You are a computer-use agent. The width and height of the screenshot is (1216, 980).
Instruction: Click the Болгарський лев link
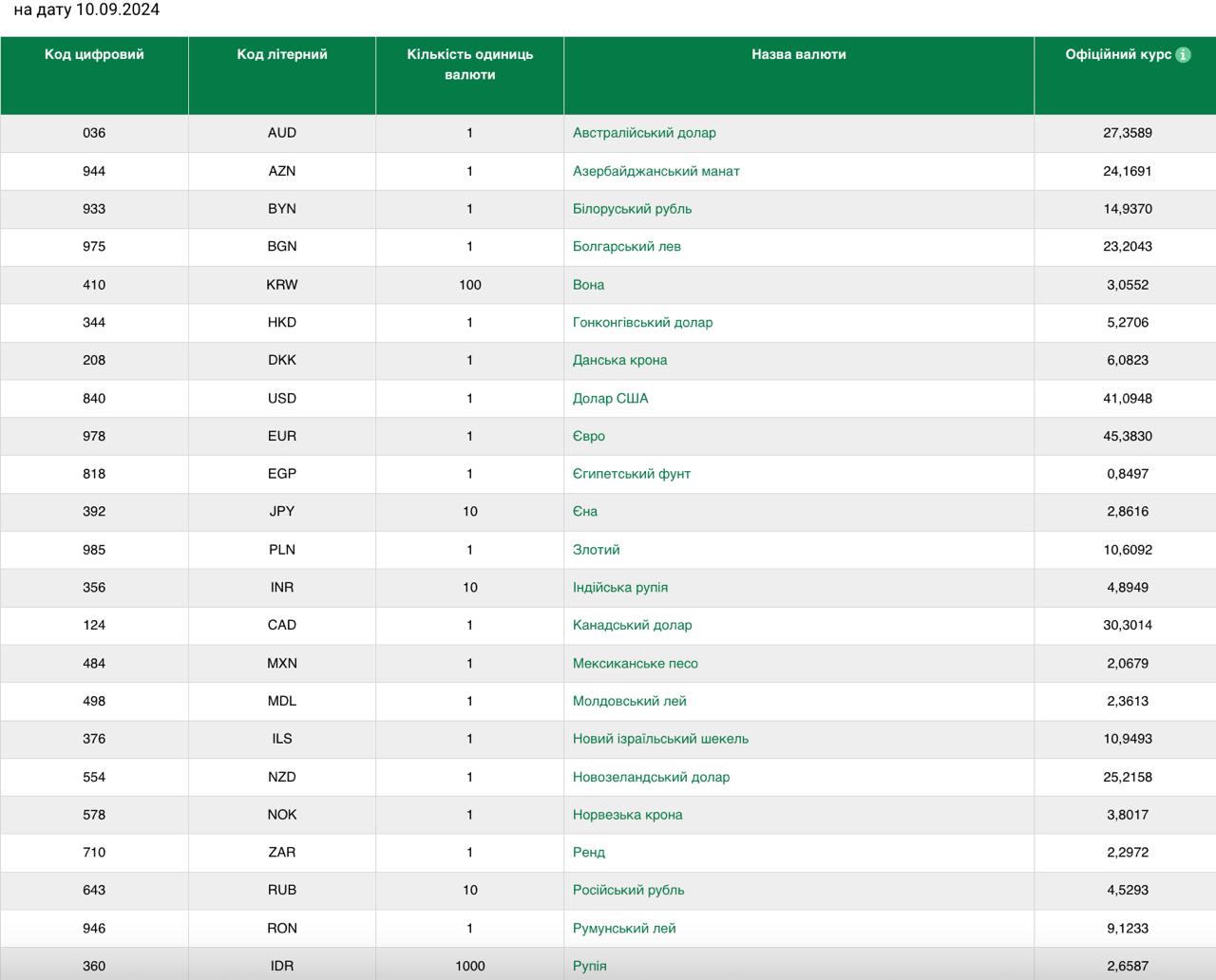(626, 247)
